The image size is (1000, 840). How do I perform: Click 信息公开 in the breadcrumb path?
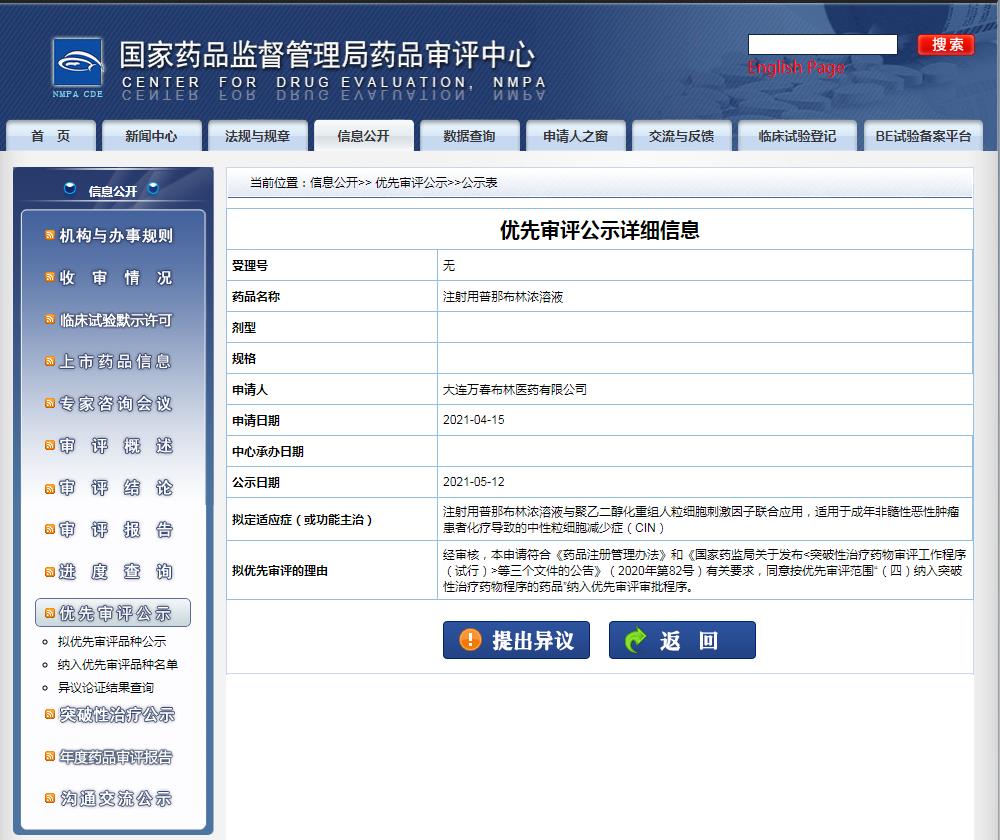pyautogui.click(x=333, y=183)
